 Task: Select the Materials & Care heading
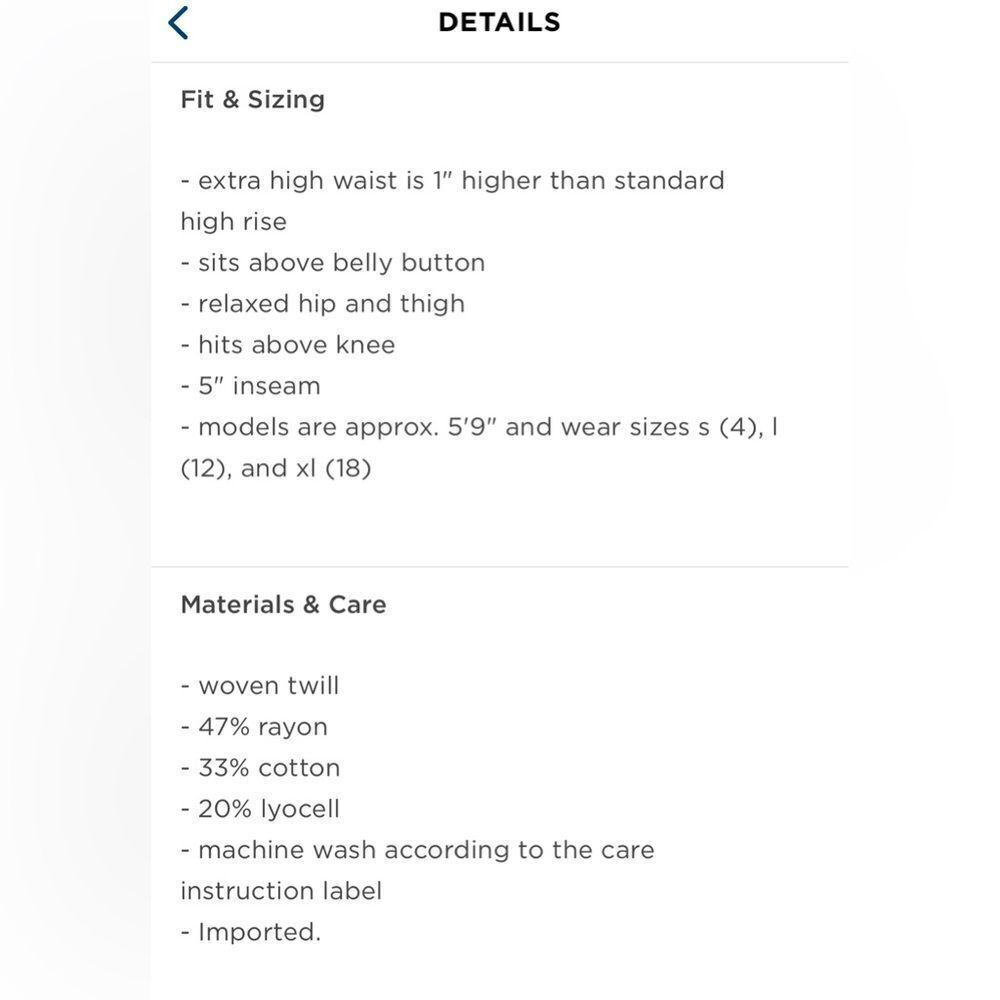[x=283, y=604]
